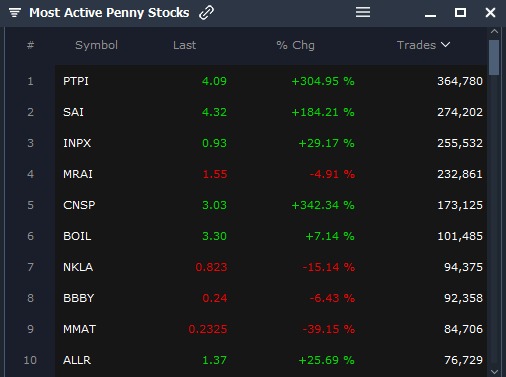Click the # column header
The image size is (506, 377).
click(x=30, y=45)
